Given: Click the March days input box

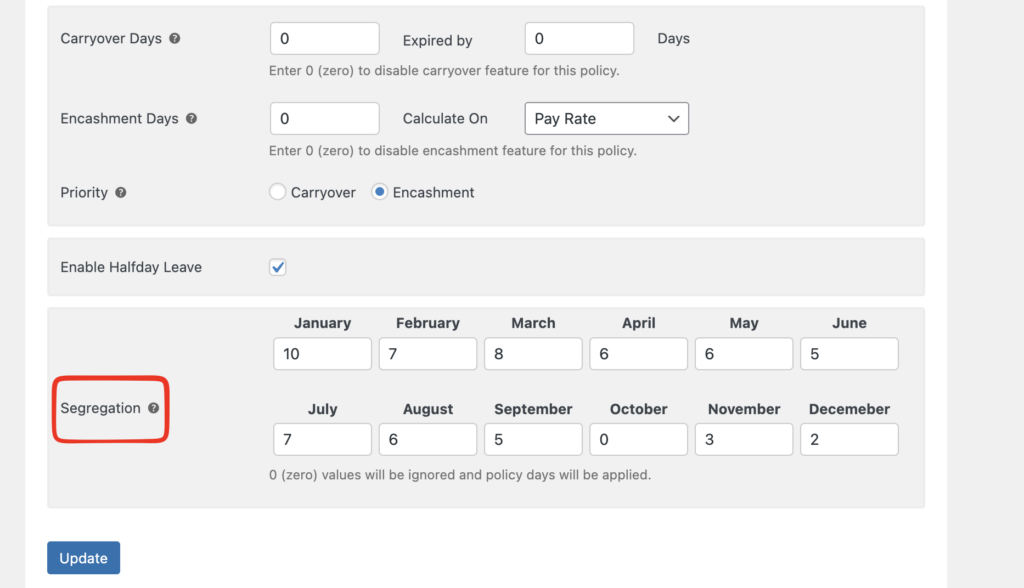Looking at the screenshot, I should (x=533, y=354).
